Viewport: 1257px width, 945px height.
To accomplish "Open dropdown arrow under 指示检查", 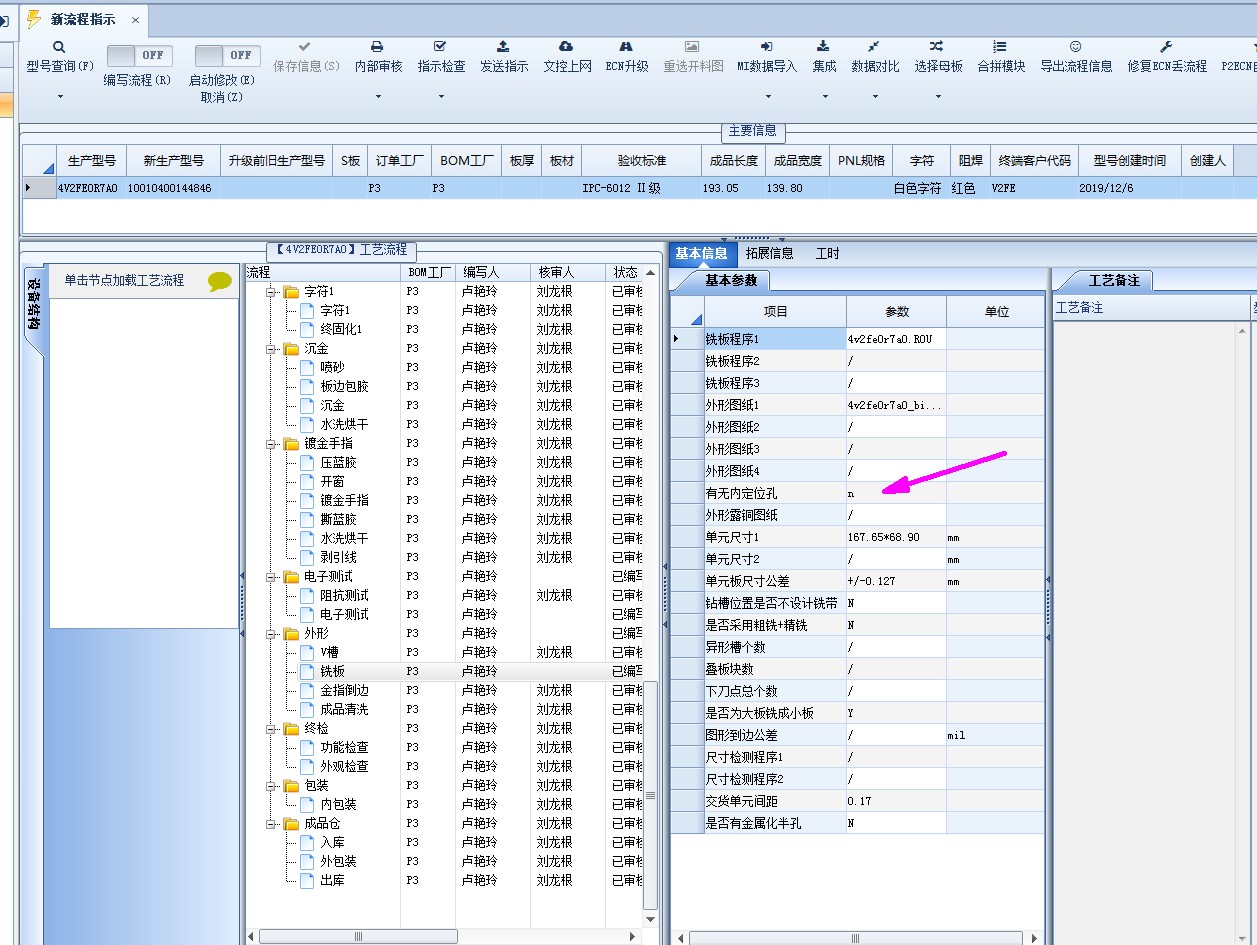I will click(x=441, y=97).
